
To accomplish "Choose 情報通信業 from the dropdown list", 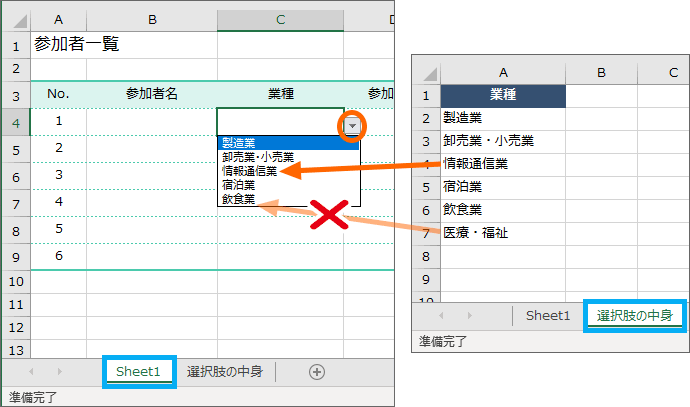I will click(x=289, y=171).
